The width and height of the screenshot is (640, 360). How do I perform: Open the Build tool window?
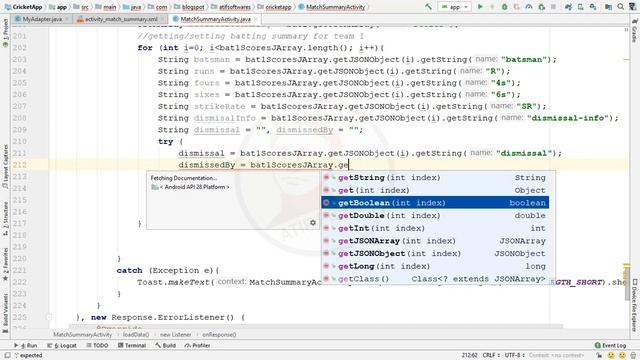[165, 345]
